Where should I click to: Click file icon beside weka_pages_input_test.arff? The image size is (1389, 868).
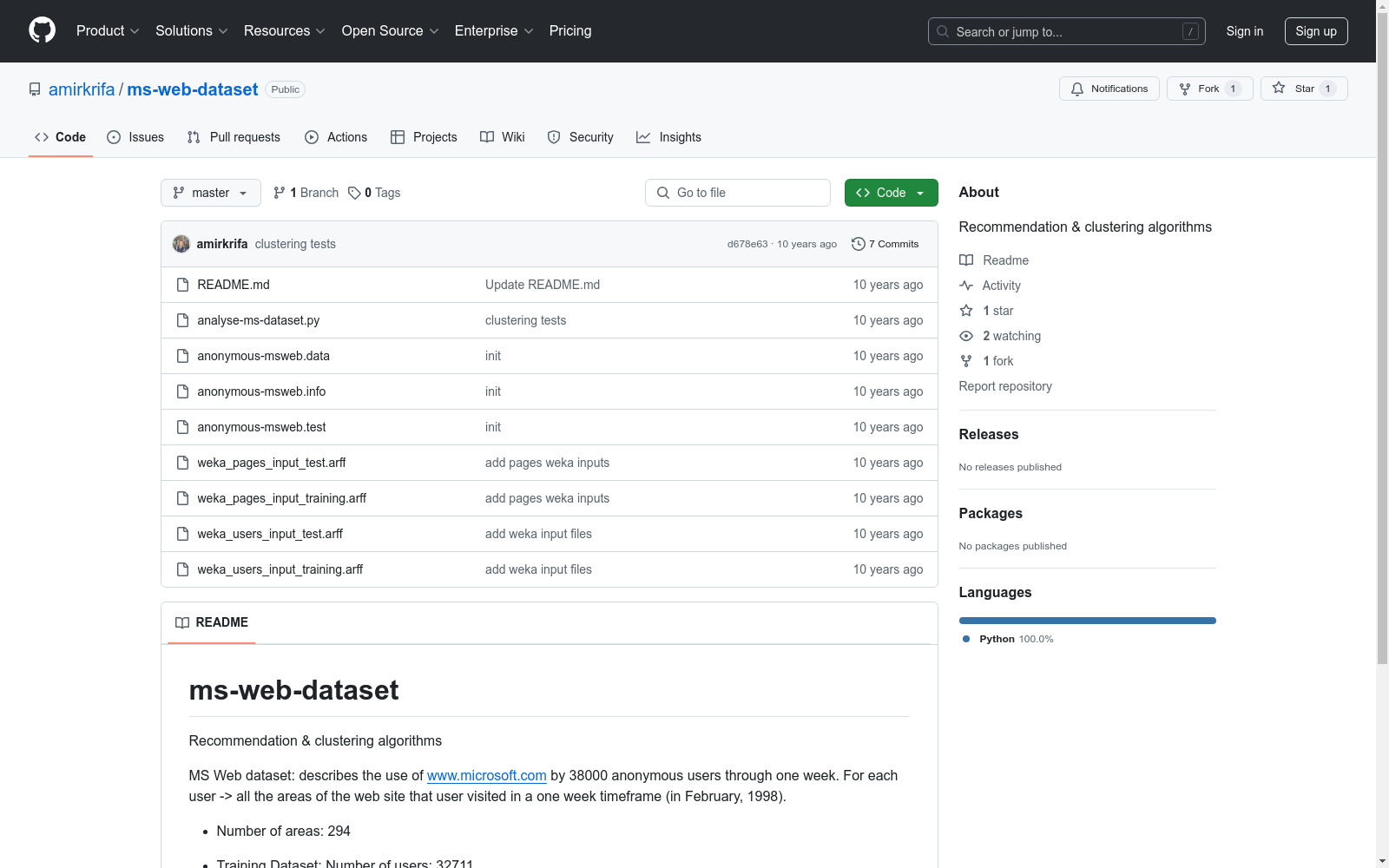click(182, 463)
